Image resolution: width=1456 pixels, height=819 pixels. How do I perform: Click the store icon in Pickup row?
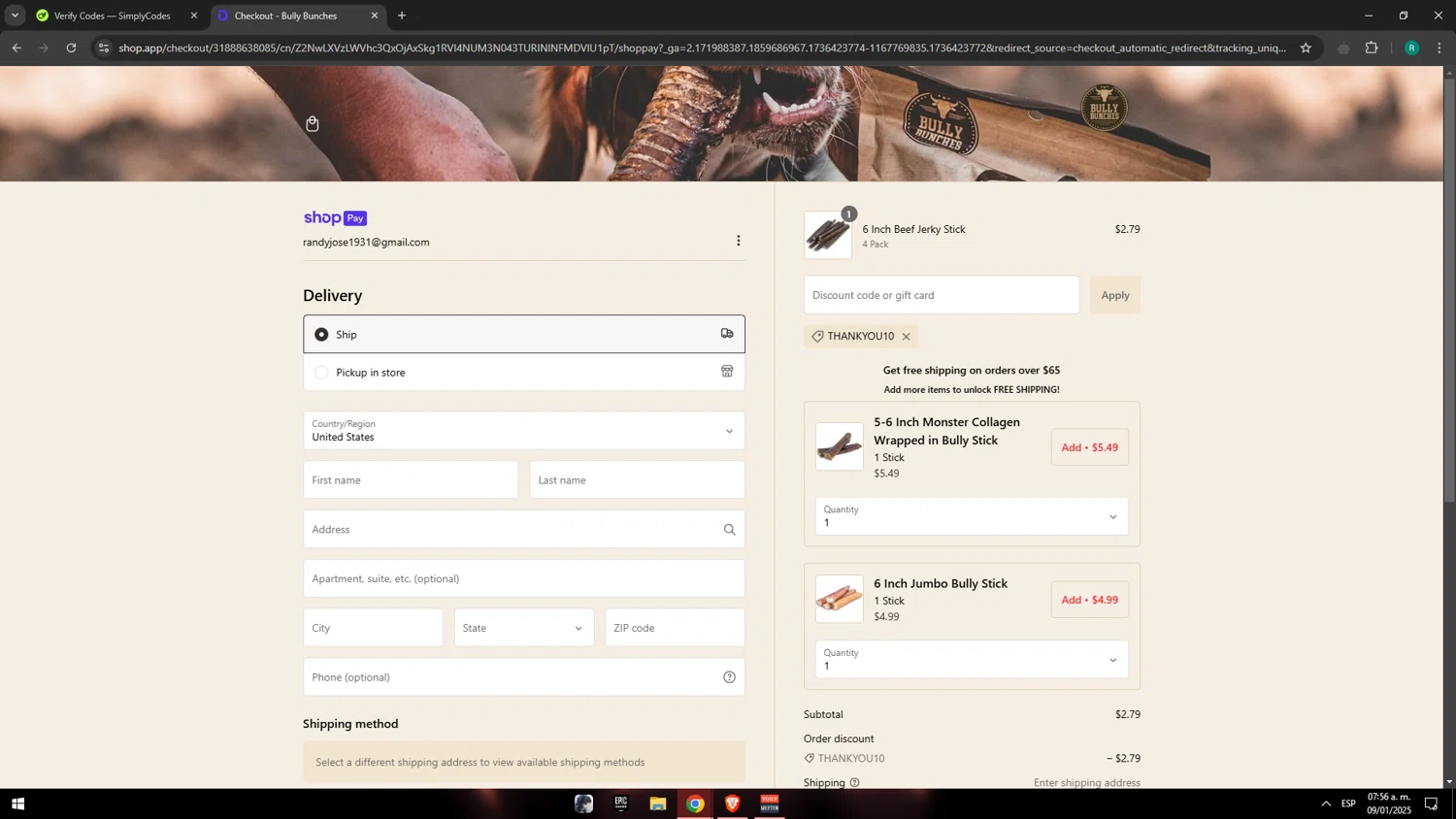point(727,372)
